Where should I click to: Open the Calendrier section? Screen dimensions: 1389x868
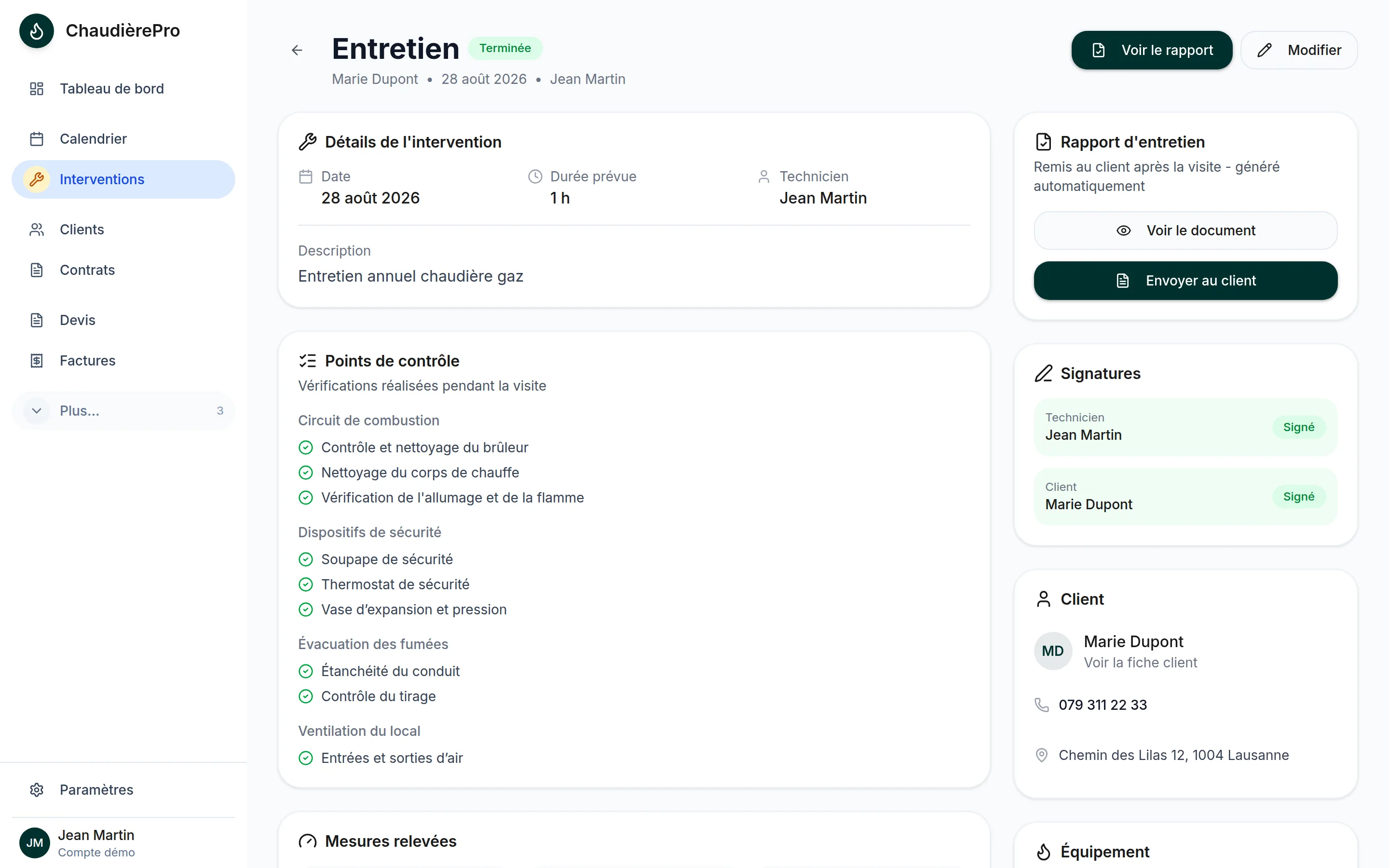tap(123, 139)
